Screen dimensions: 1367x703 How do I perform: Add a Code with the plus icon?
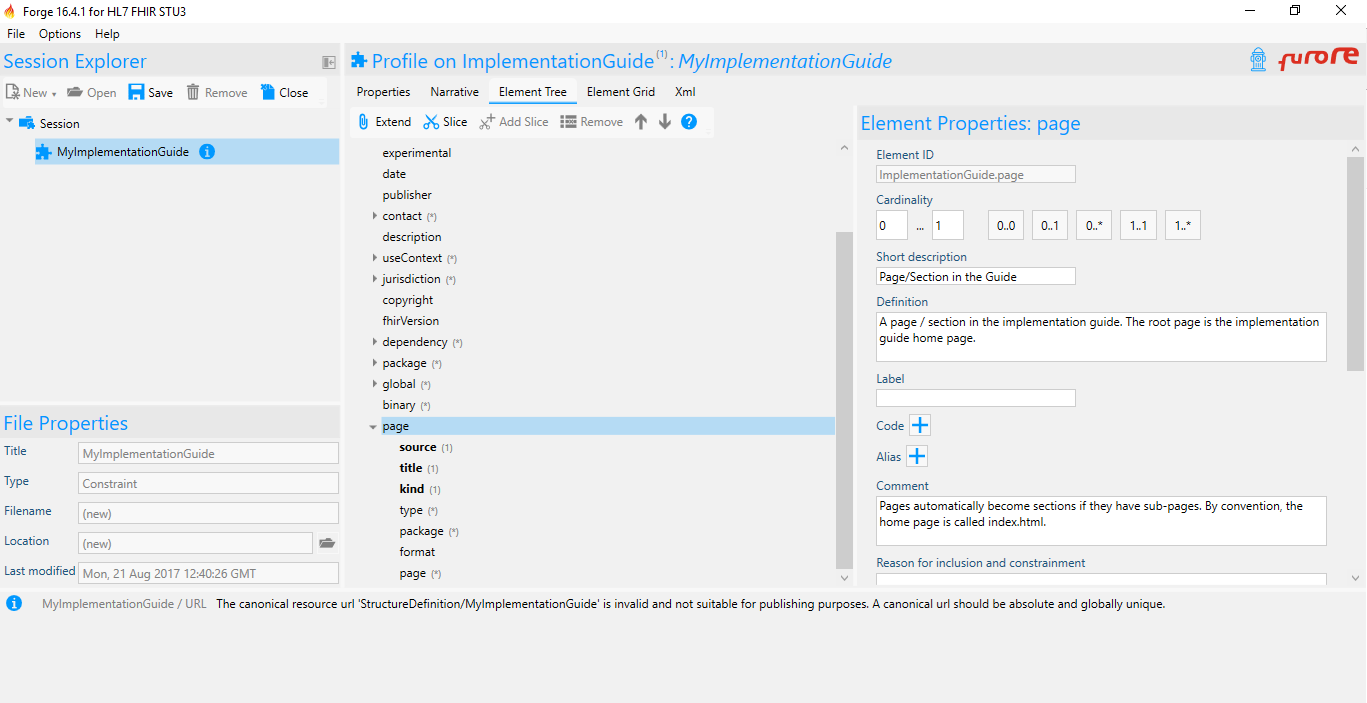click(x=919, y=425)
